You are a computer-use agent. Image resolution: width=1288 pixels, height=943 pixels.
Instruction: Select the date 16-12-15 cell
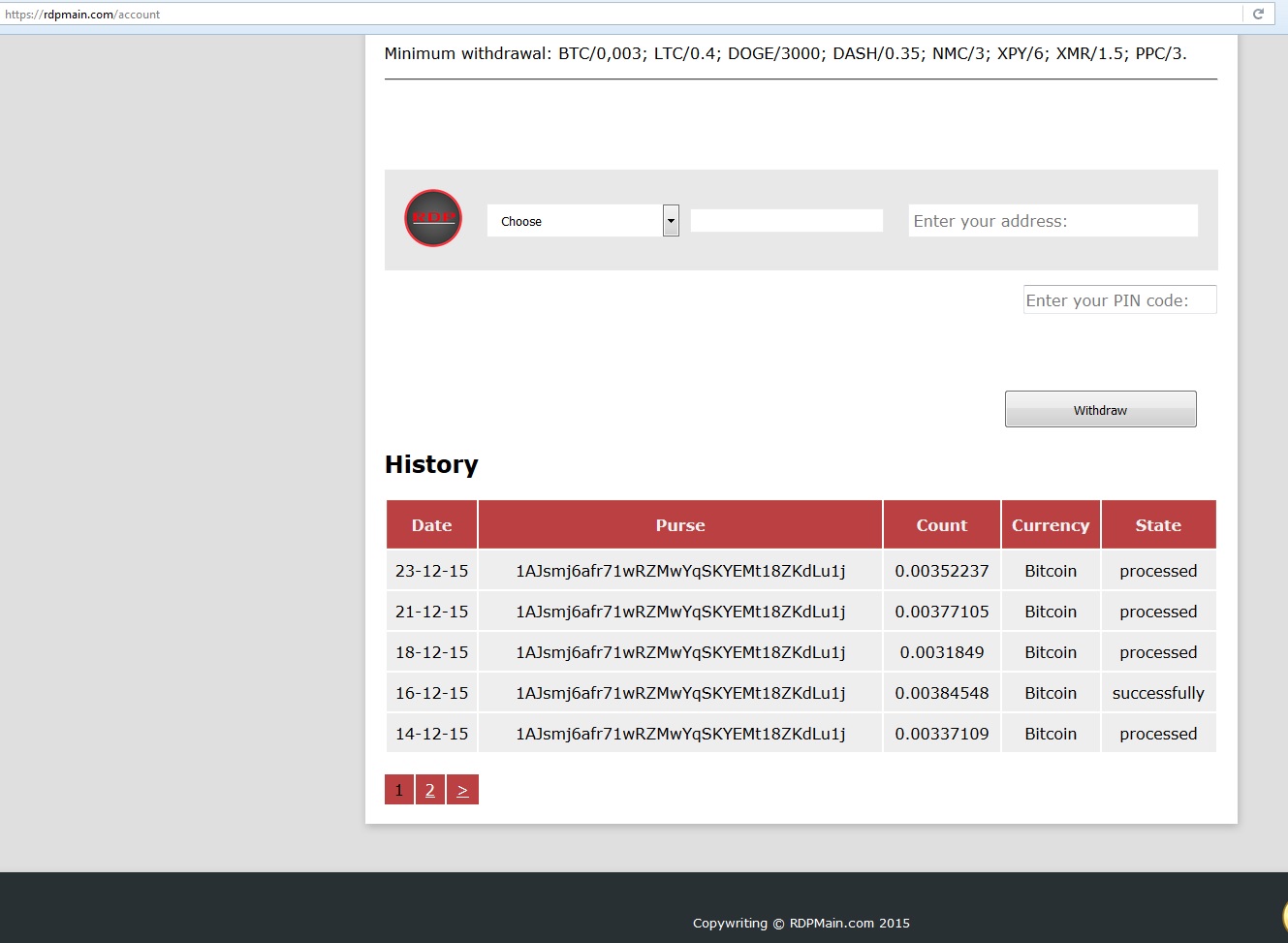click(431, 693)
